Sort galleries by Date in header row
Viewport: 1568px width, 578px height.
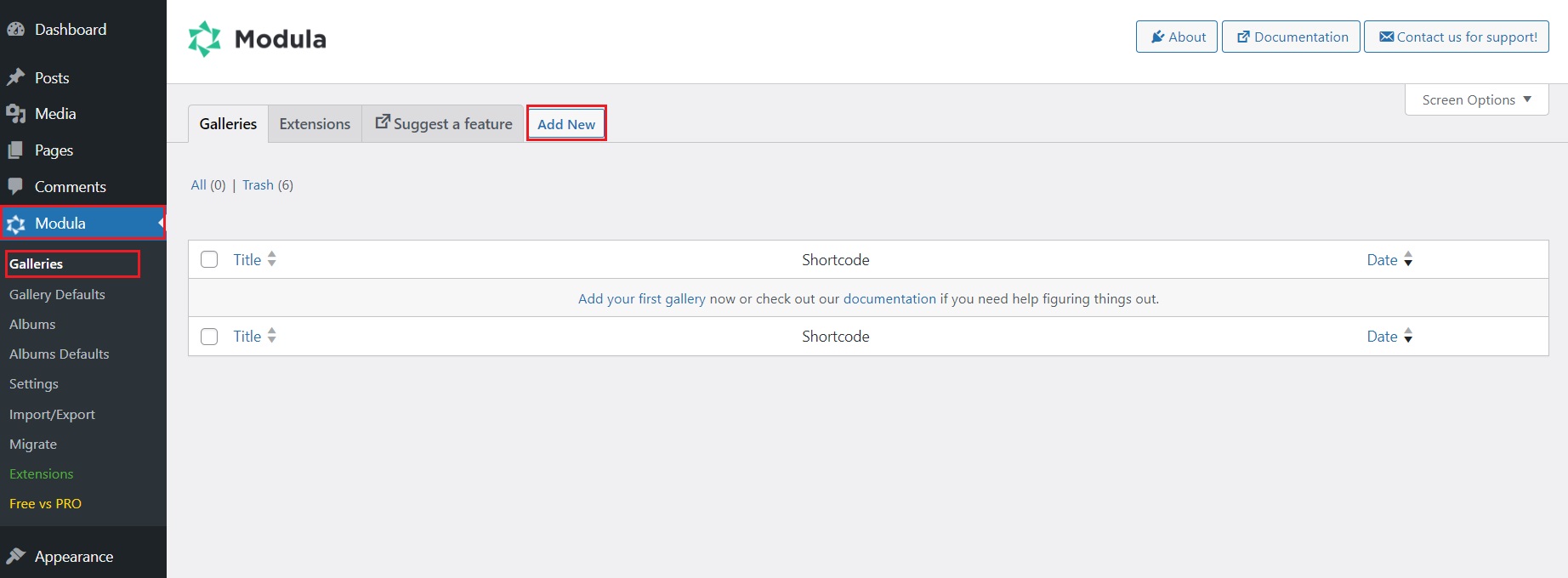pyautogui.click(x=1382, y=260)
